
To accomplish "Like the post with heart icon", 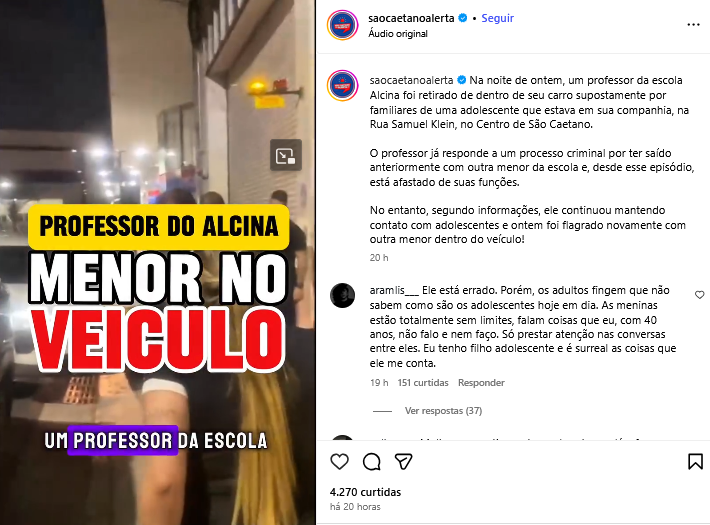I will point(340,462).
